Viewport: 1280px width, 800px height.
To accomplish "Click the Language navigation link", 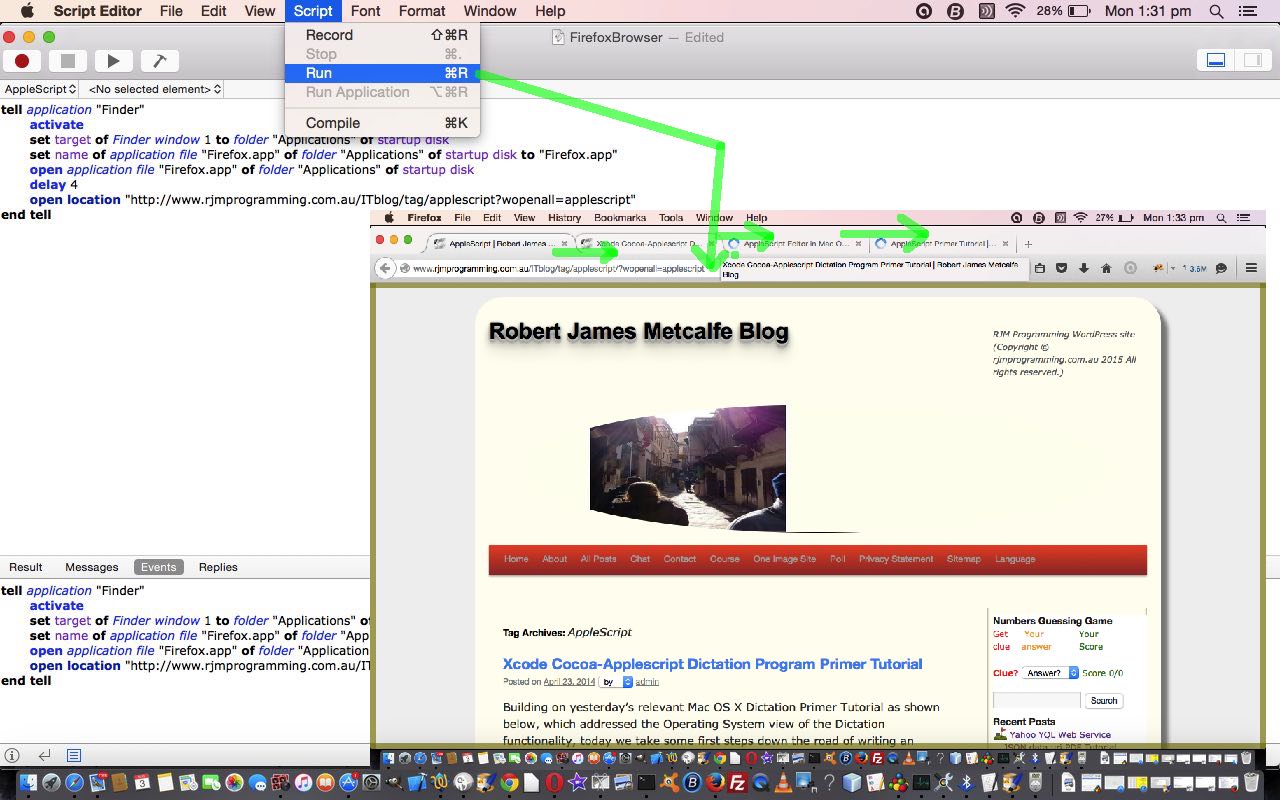I will coord(1015,559).
